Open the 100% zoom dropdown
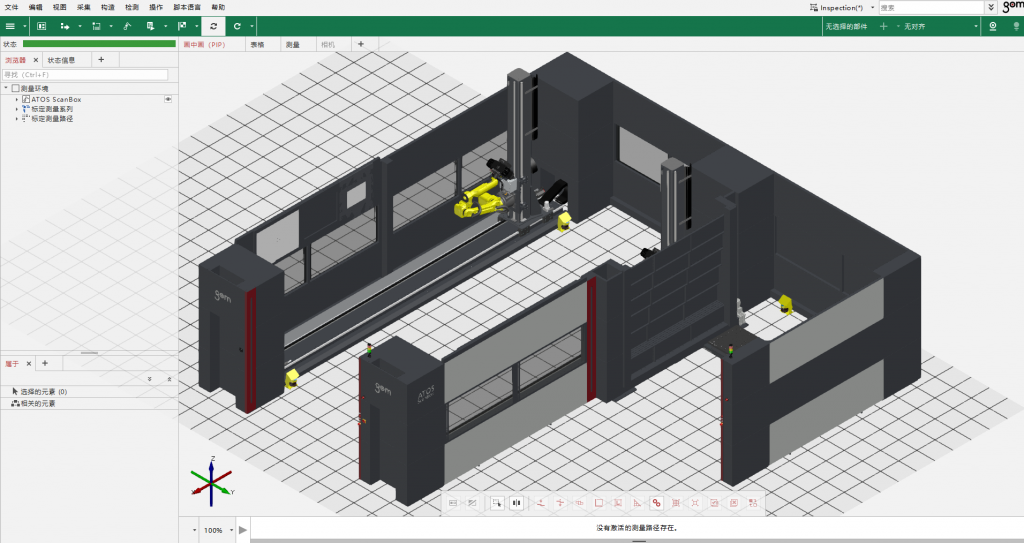Viewport: 1024px width, 543px height. click(231, 530)
